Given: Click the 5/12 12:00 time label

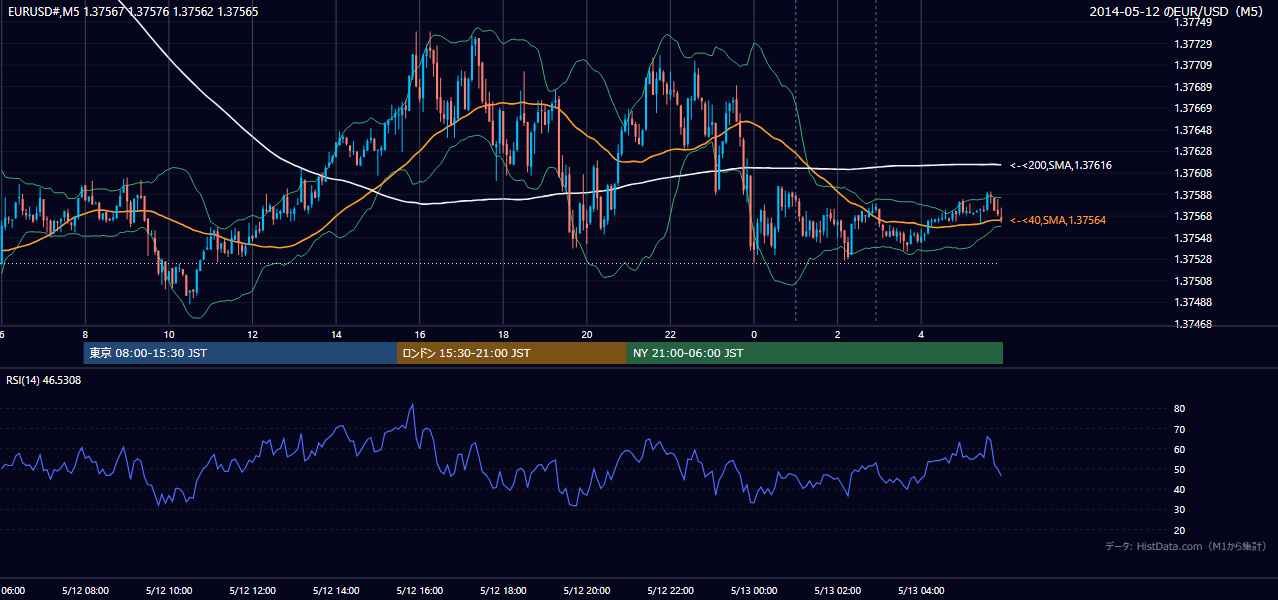Looking at the screenshot, I should 252,591.
